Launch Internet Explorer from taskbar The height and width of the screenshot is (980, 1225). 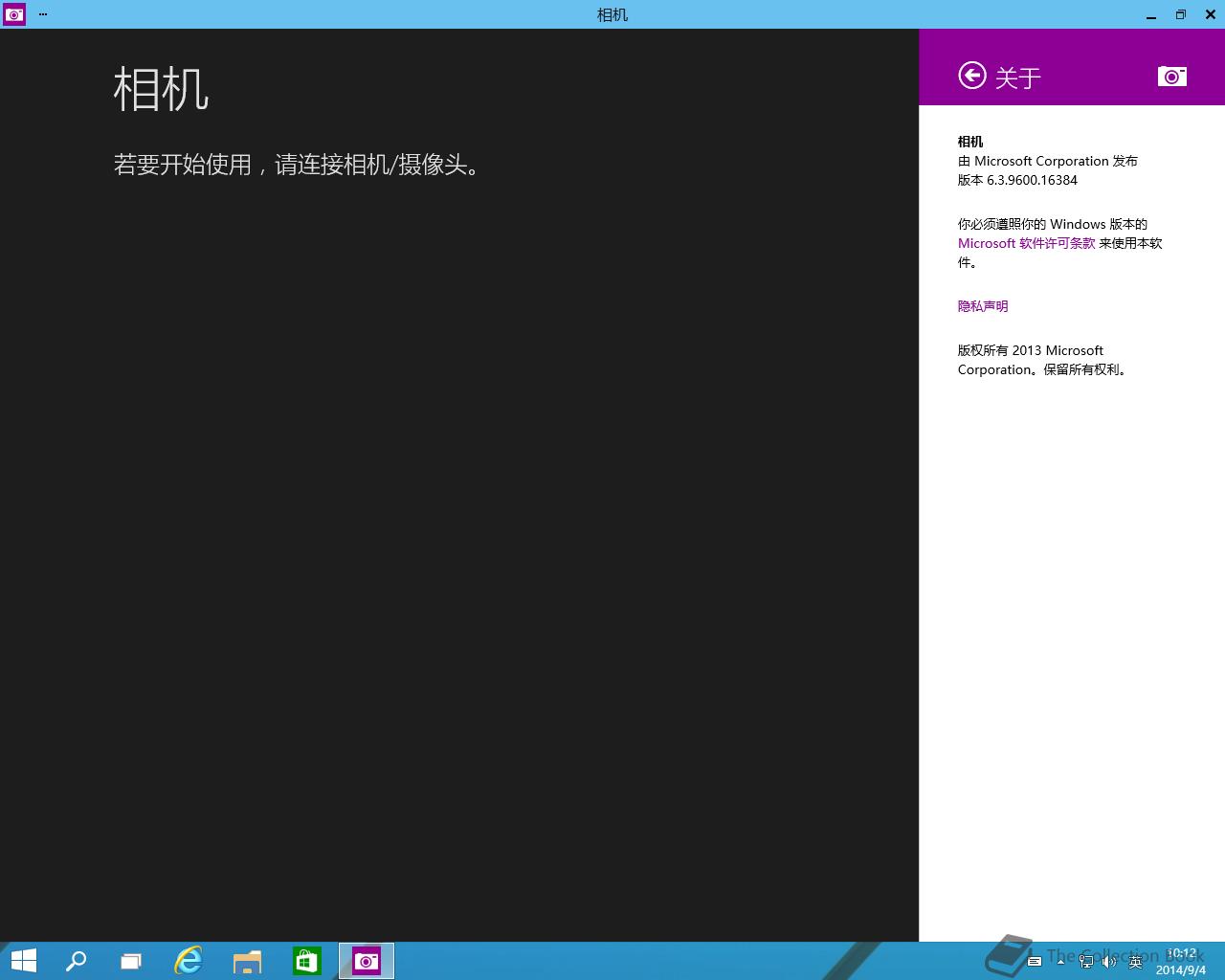click(189, 961)
